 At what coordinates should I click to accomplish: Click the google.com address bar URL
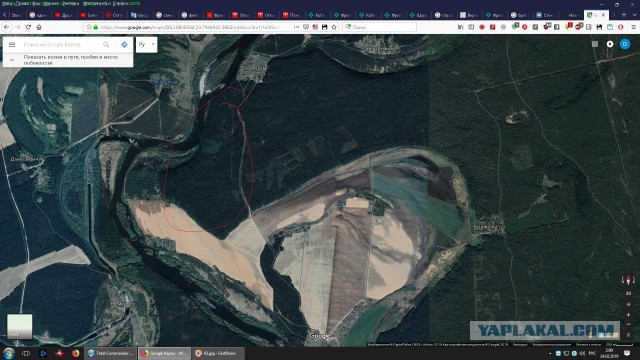tap(190, 27)
